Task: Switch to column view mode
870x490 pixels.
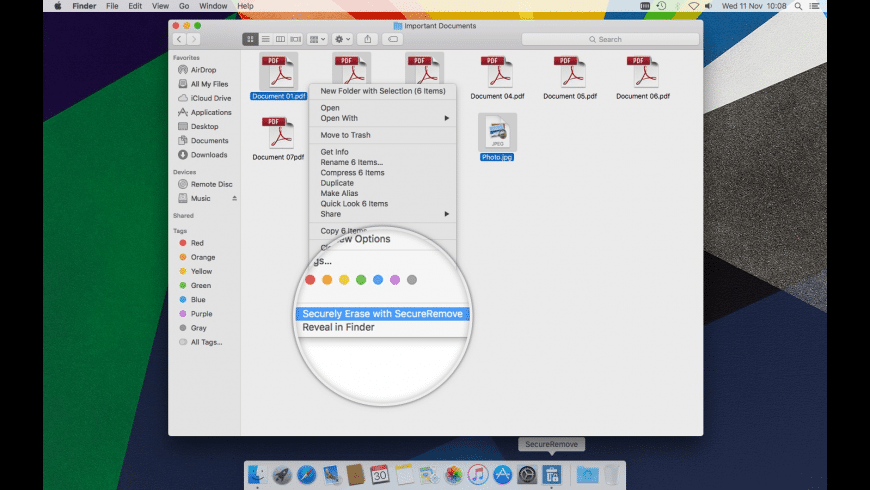Action: pos(281,39)
